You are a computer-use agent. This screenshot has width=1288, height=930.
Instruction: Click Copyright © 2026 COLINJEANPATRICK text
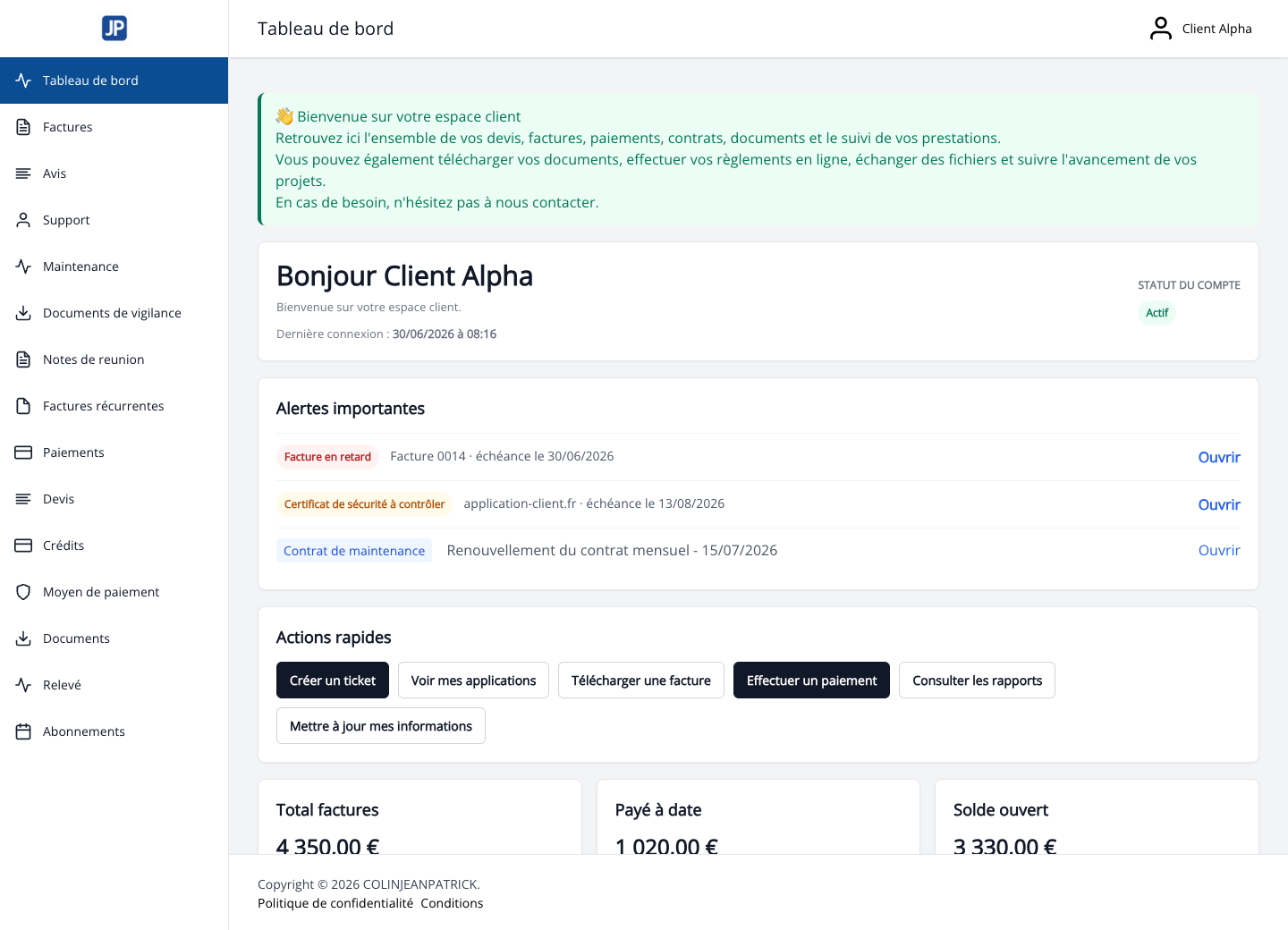369,884
